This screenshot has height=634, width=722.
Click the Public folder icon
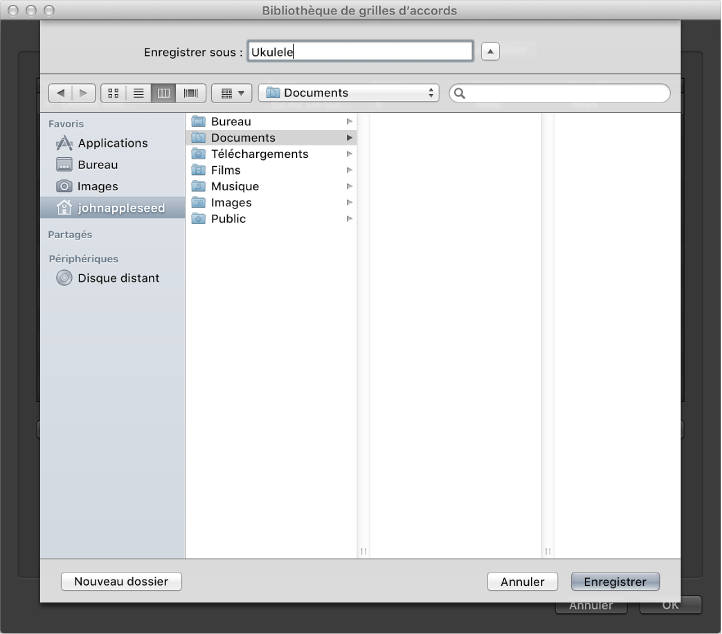[198, 219]
